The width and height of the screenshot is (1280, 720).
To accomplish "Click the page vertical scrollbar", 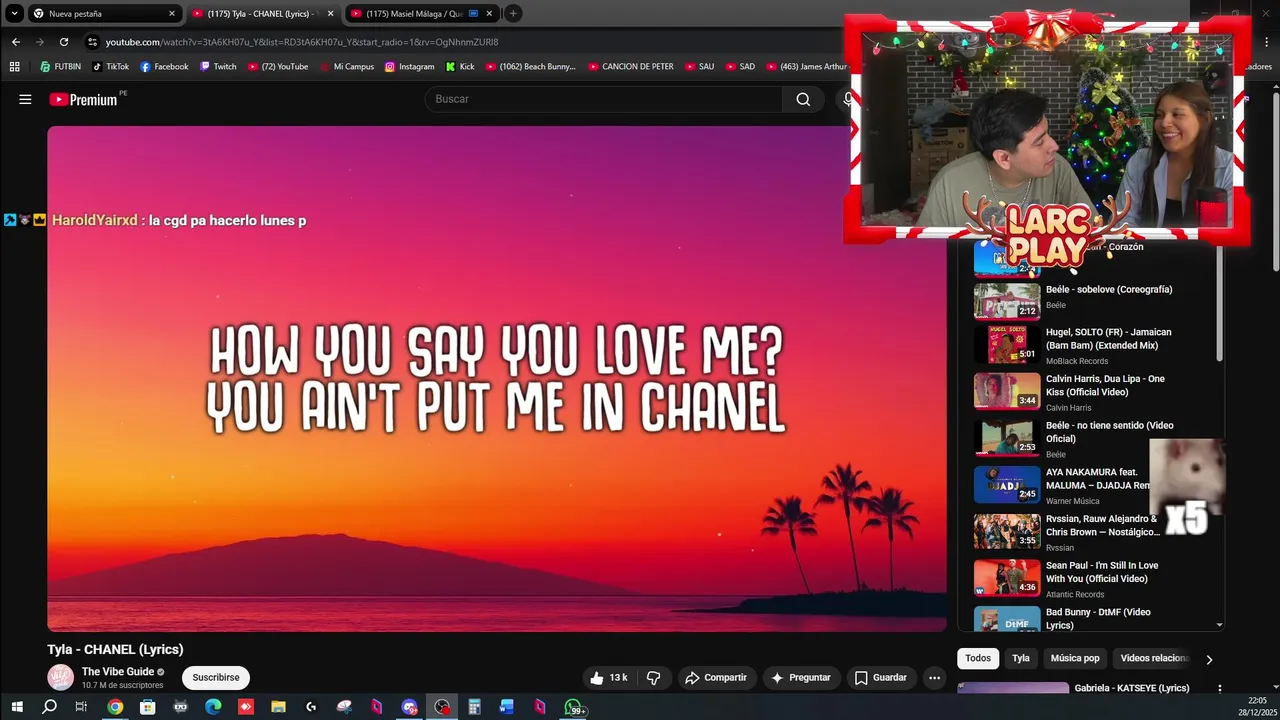I will click(1276, 180).
